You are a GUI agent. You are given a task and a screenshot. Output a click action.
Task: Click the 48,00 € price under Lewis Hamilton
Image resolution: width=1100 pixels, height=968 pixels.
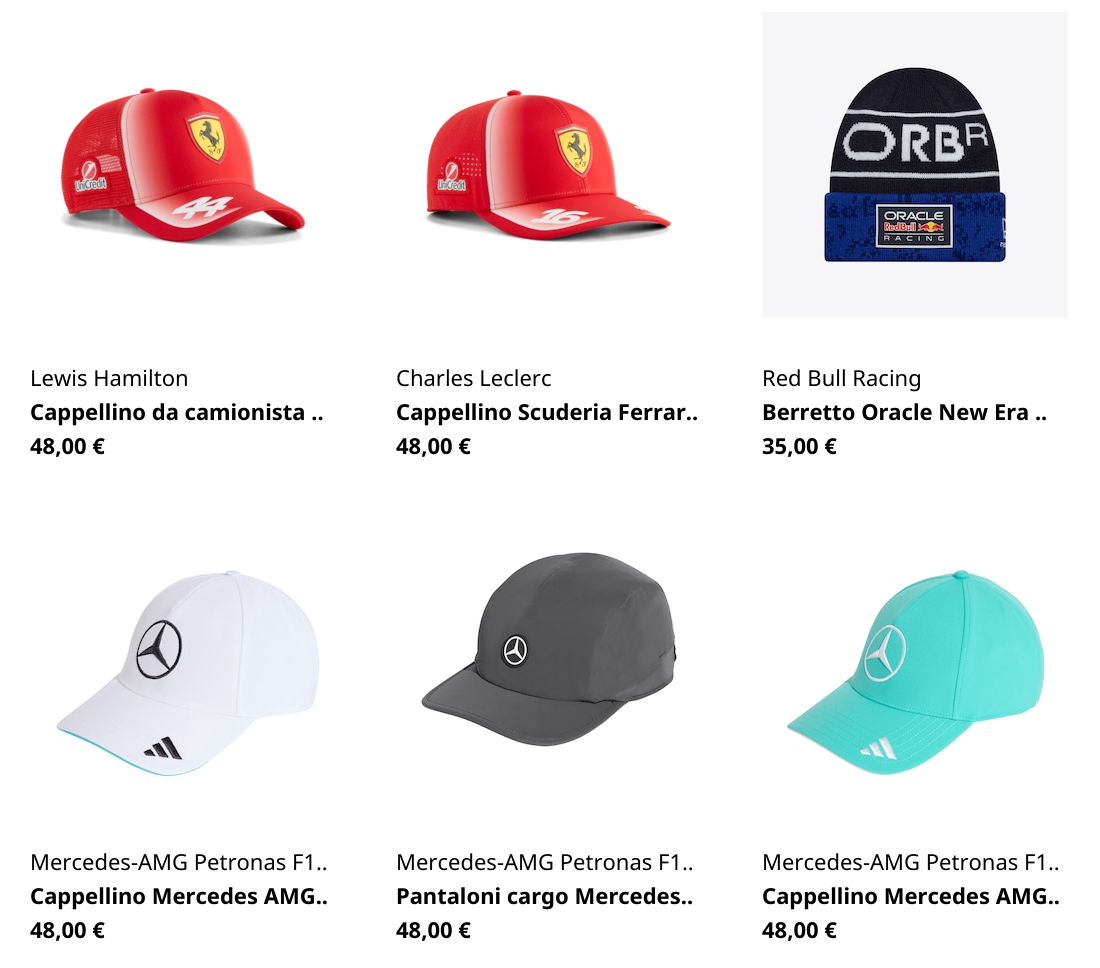(67, 446)
